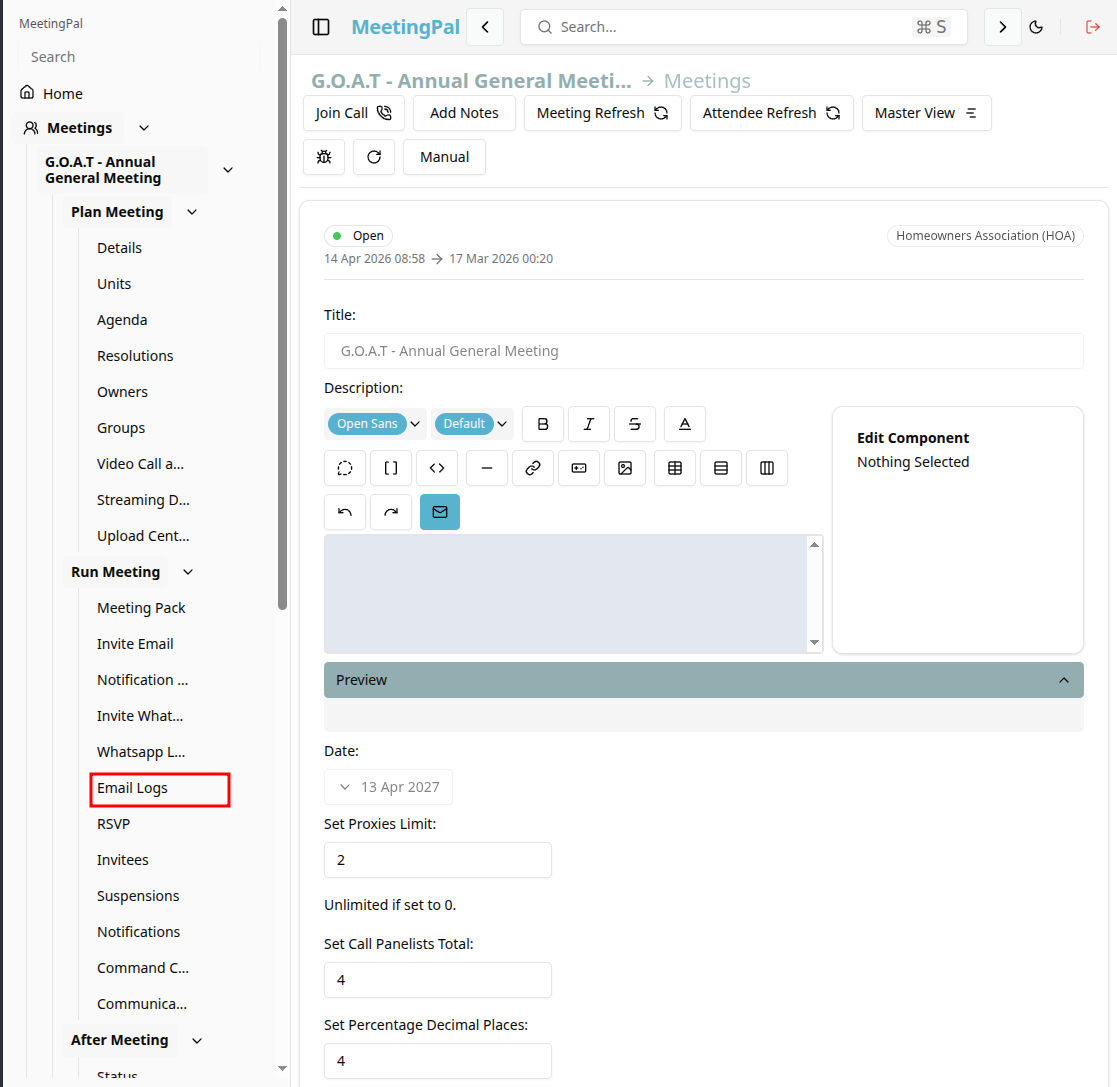Click the reload icon button
1117x1087 pixels.
tap(374, 157)
